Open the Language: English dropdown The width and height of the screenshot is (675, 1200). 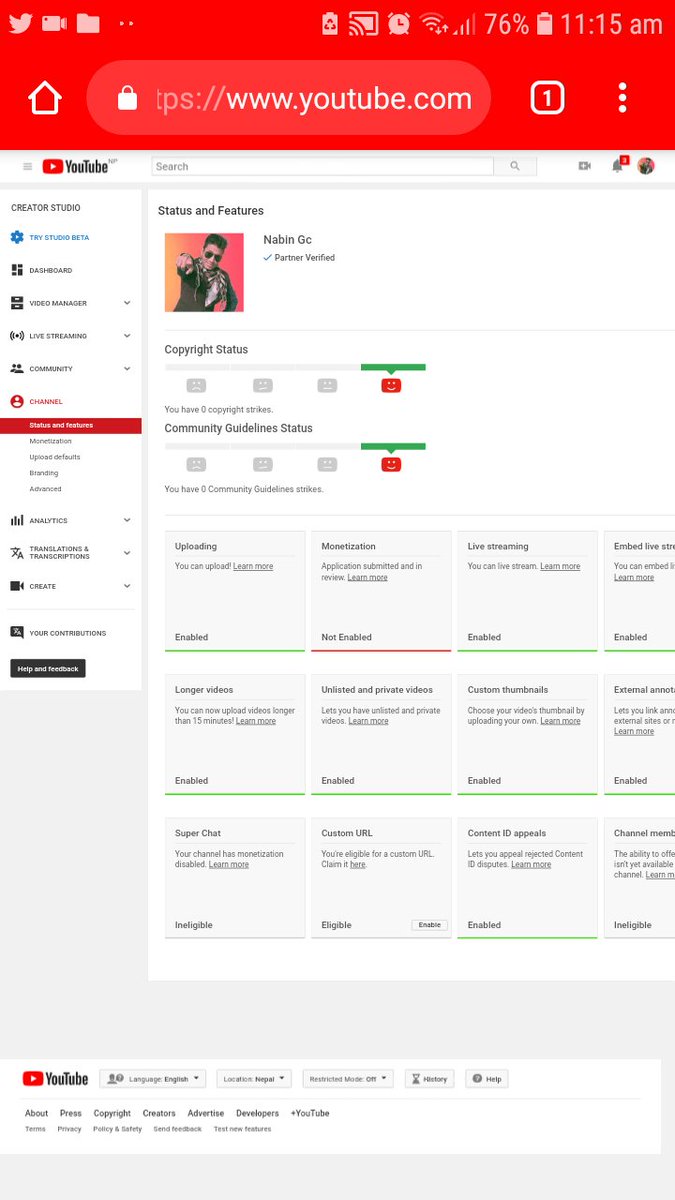coord(152,1079)
